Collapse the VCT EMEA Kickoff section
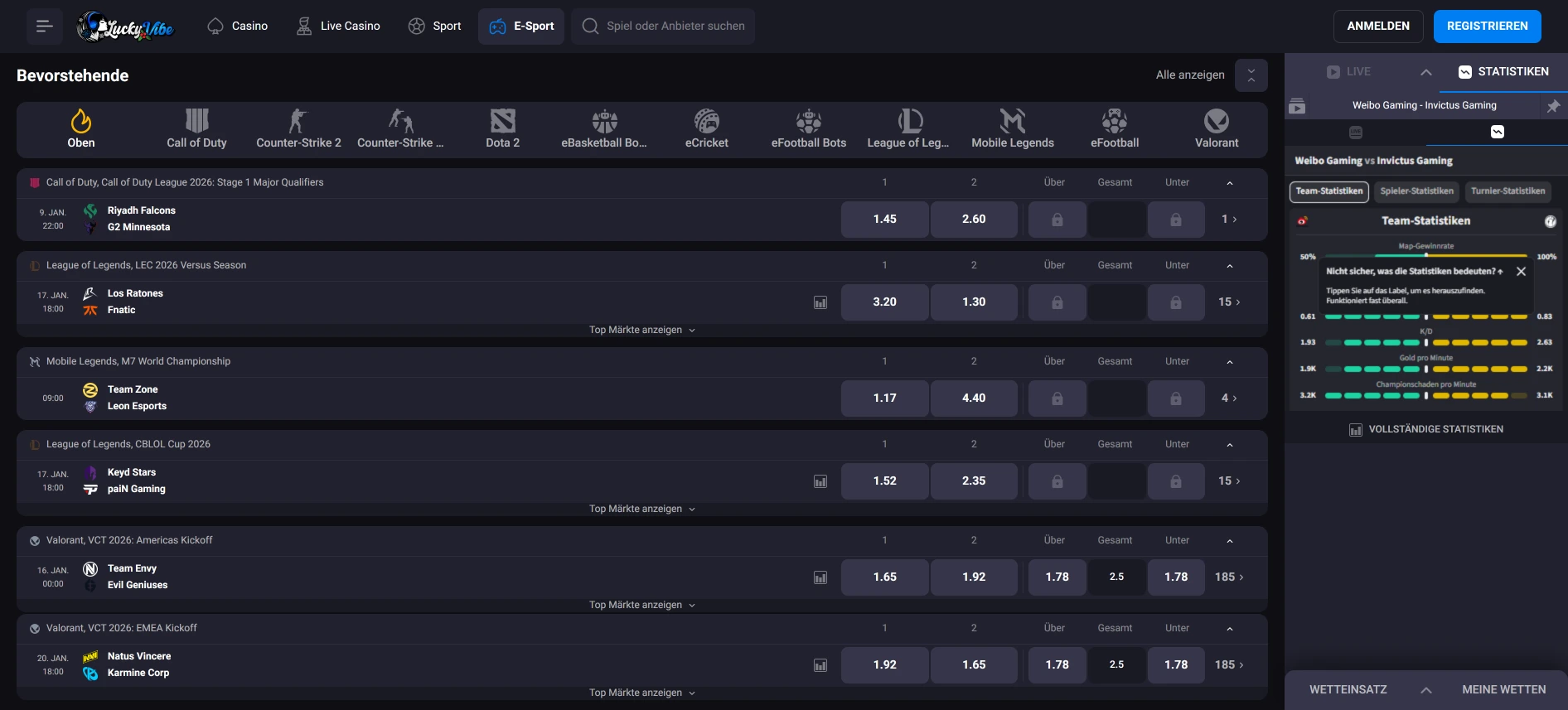Viewport: 1568px width, 710px height. coord(1230,629)
